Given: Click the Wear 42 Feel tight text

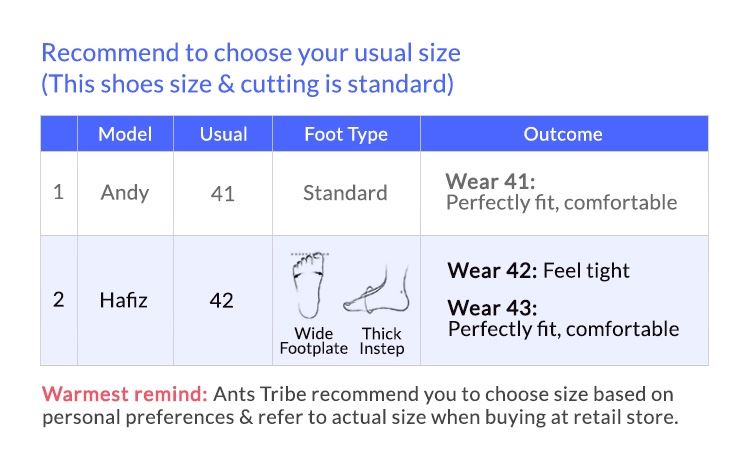Looking at the screenshot, I should [x=538, y=271].
